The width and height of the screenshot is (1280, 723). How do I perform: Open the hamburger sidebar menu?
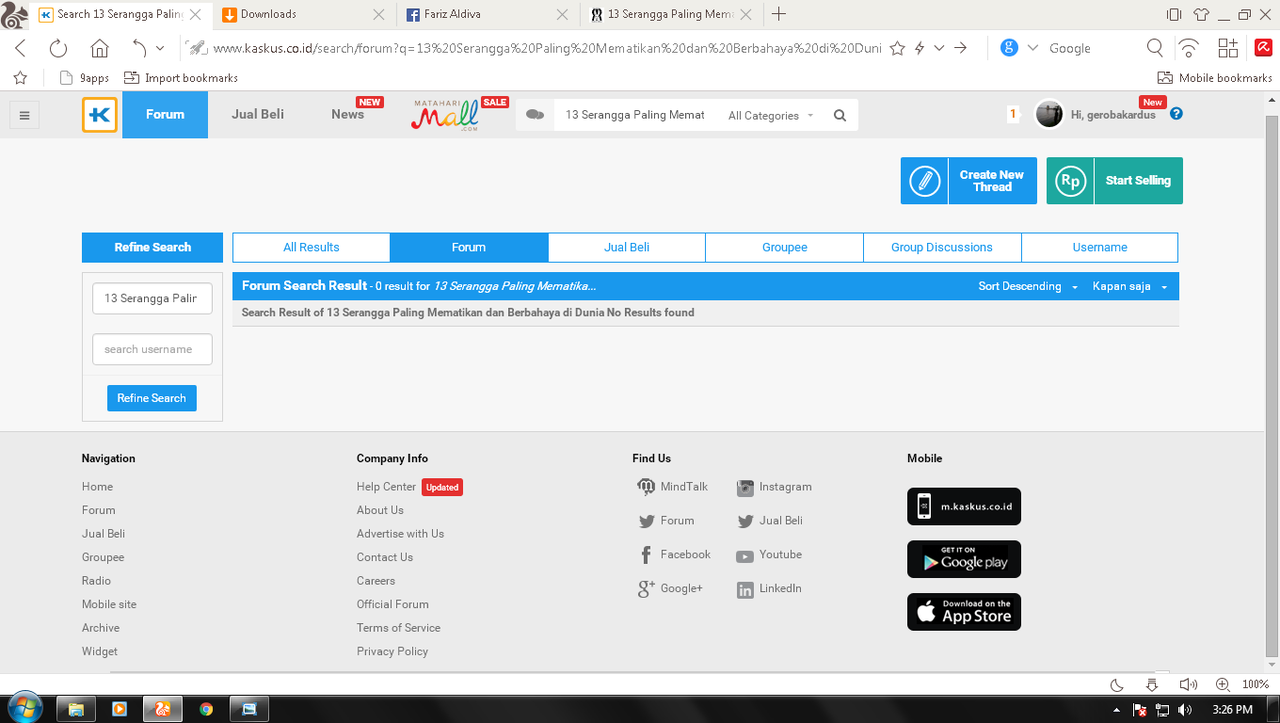click(x=25, y=115)
